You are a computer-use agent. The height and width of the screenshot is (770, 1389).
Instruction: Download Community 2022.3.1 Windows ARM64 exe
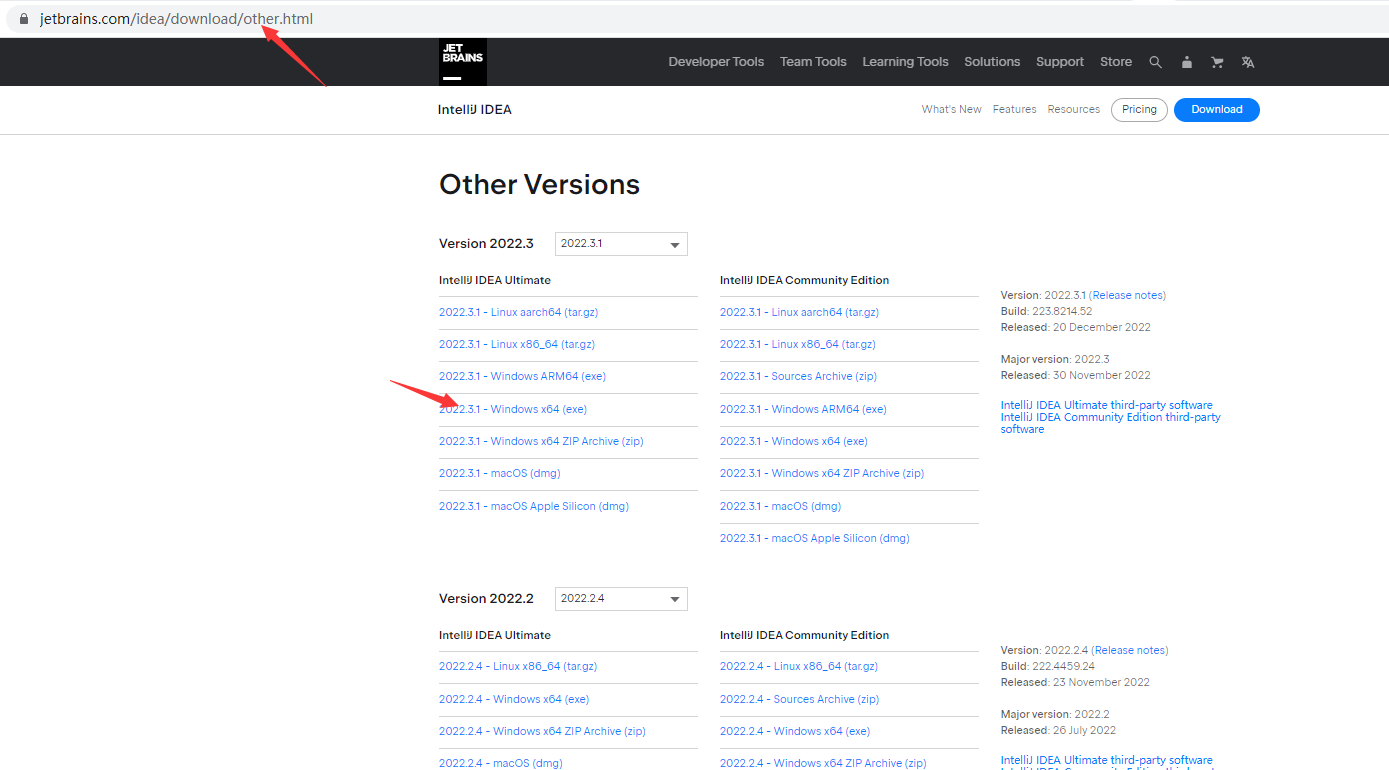[803, 409]
